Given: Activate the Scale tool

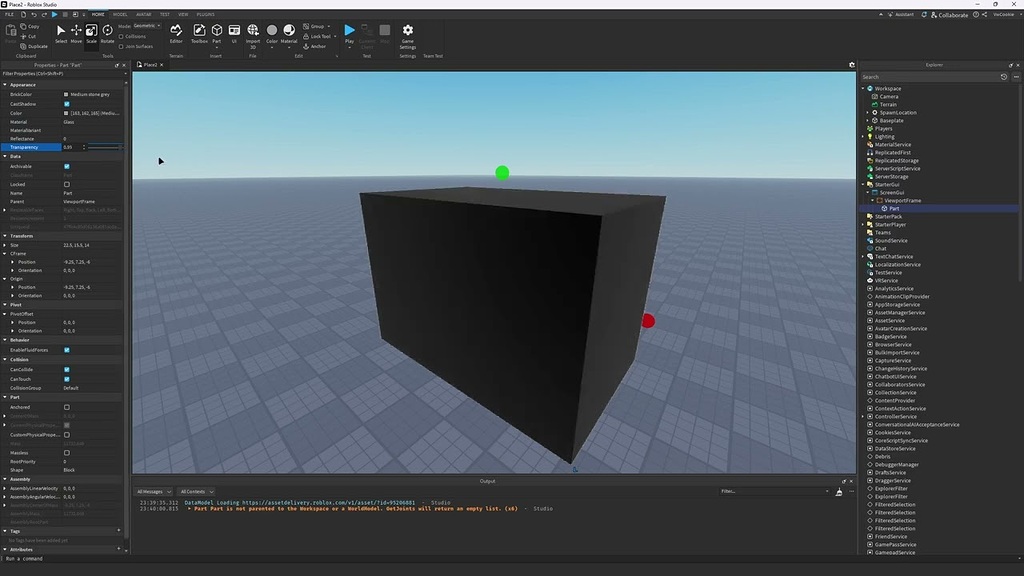Looking at the screenshot, I should (x=91, y=33).
